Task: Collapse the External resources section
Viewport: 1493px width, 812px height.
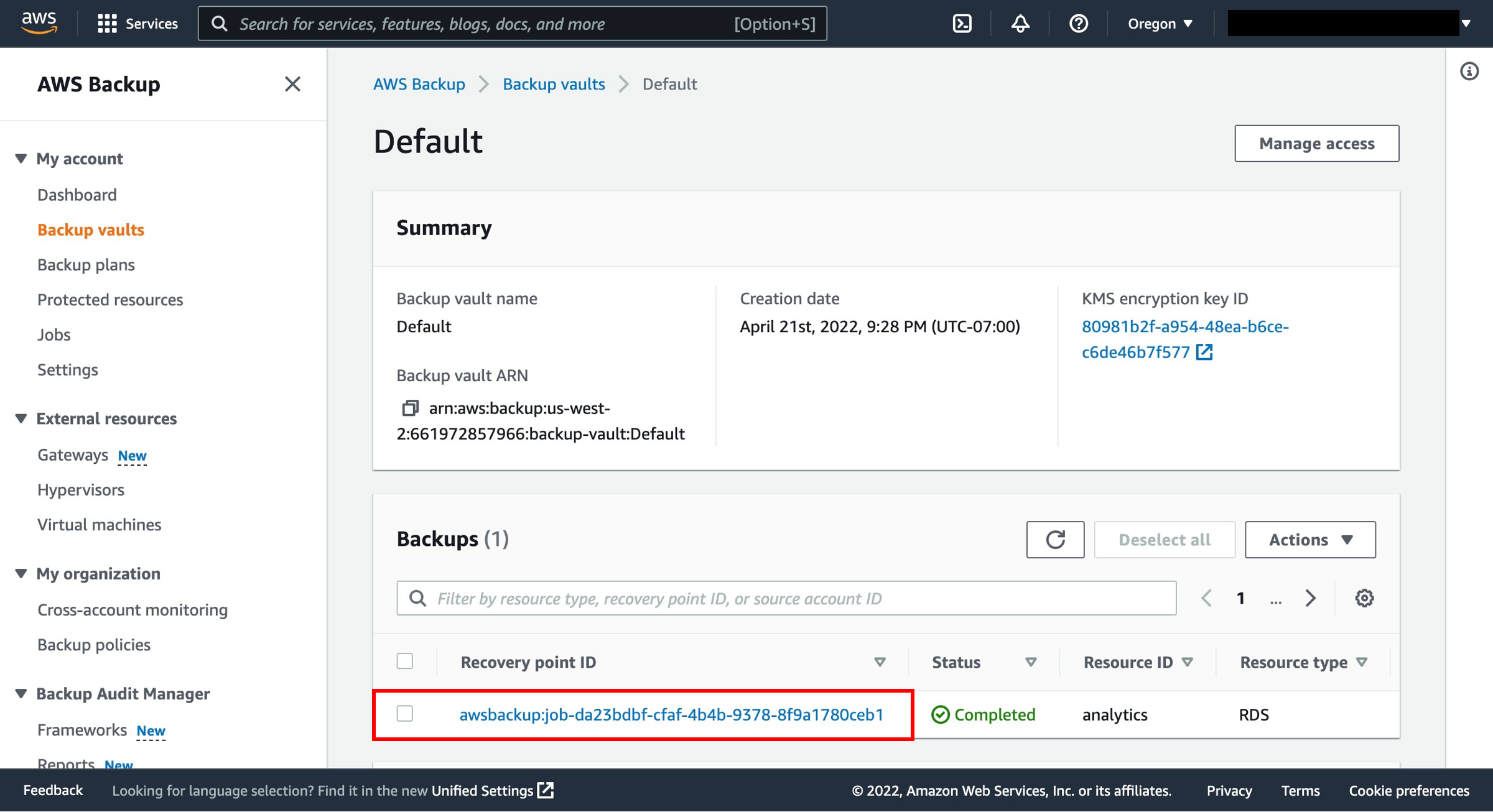Action: click(21, 418)
